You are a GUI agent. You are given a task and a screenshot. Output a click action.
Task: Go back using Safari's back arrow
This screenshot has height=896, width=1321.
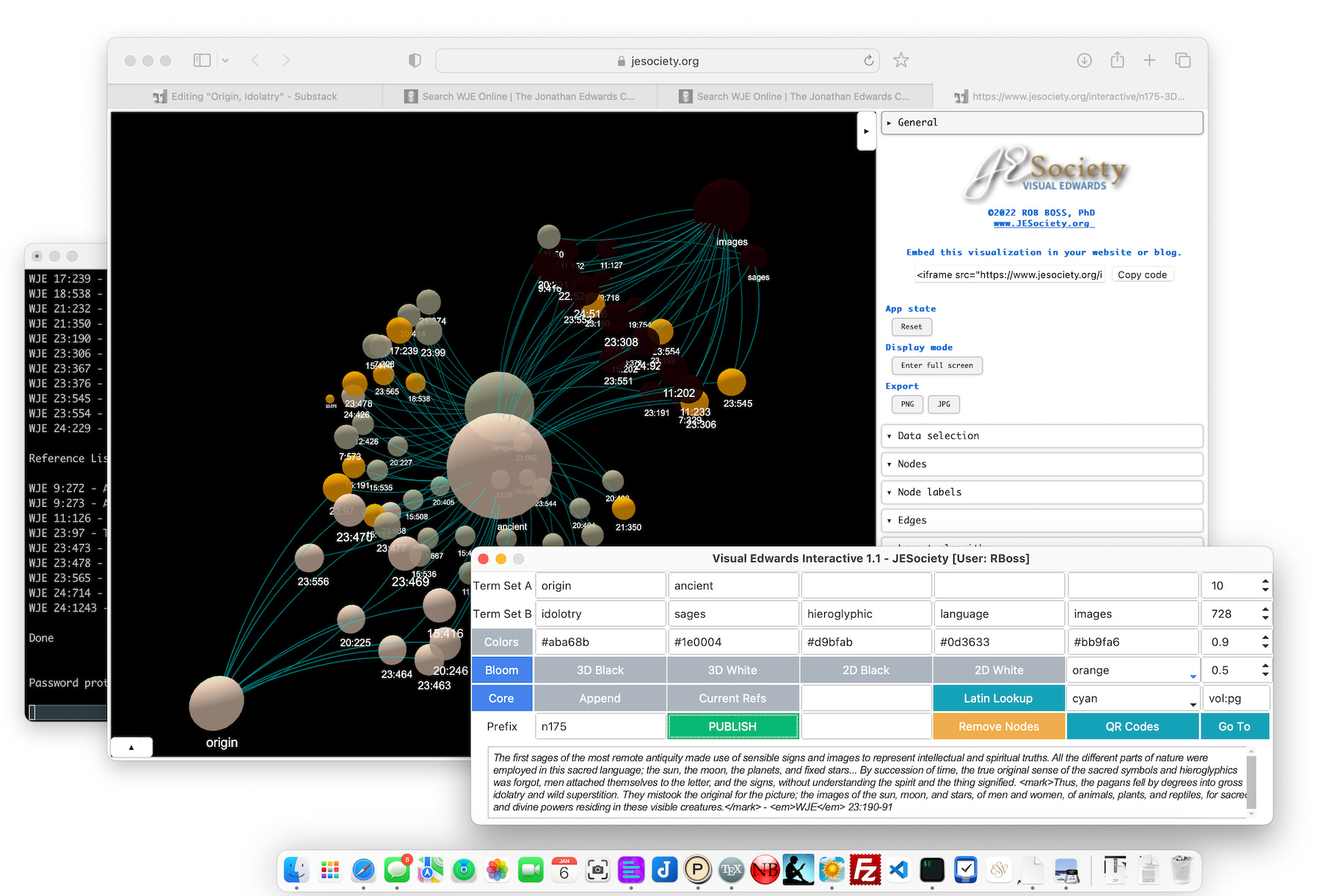255,60
